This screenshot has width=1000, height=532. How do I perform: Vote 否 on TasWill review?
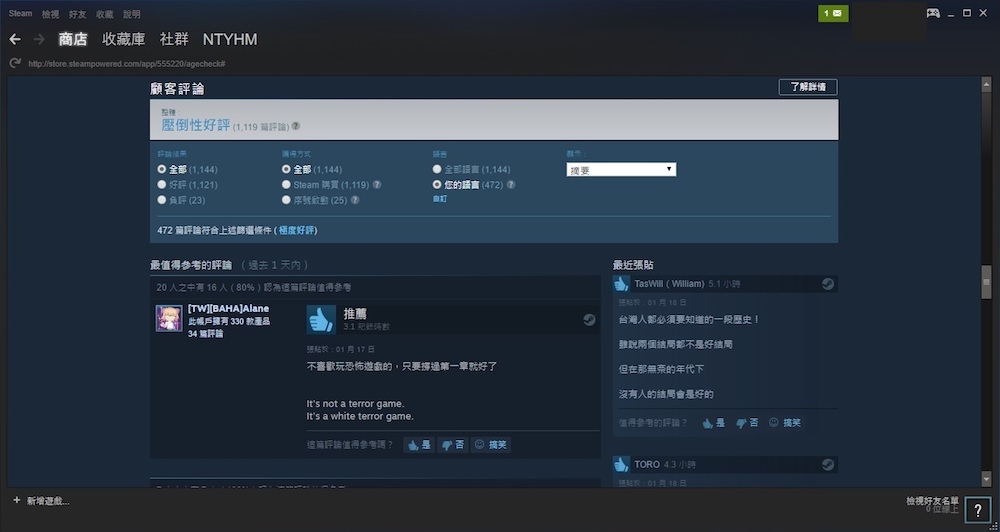tap(747, 423)
